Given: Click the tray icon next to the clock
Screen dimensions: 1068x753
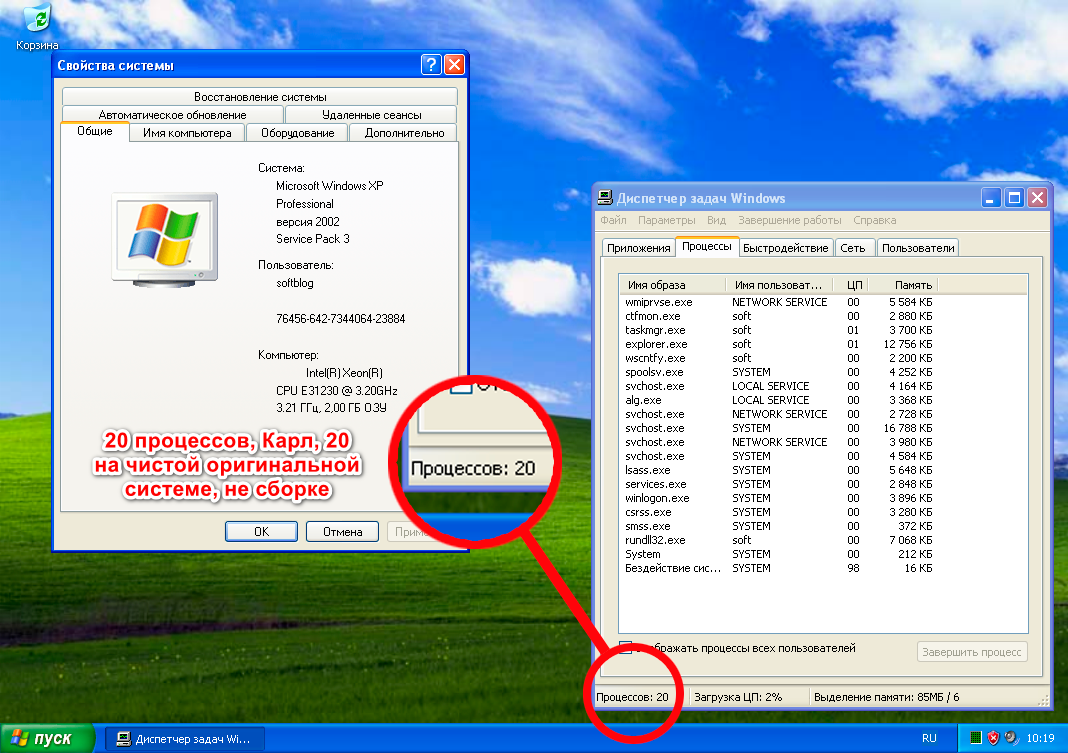Looking at the screenshot, I should pos(1011,738).
